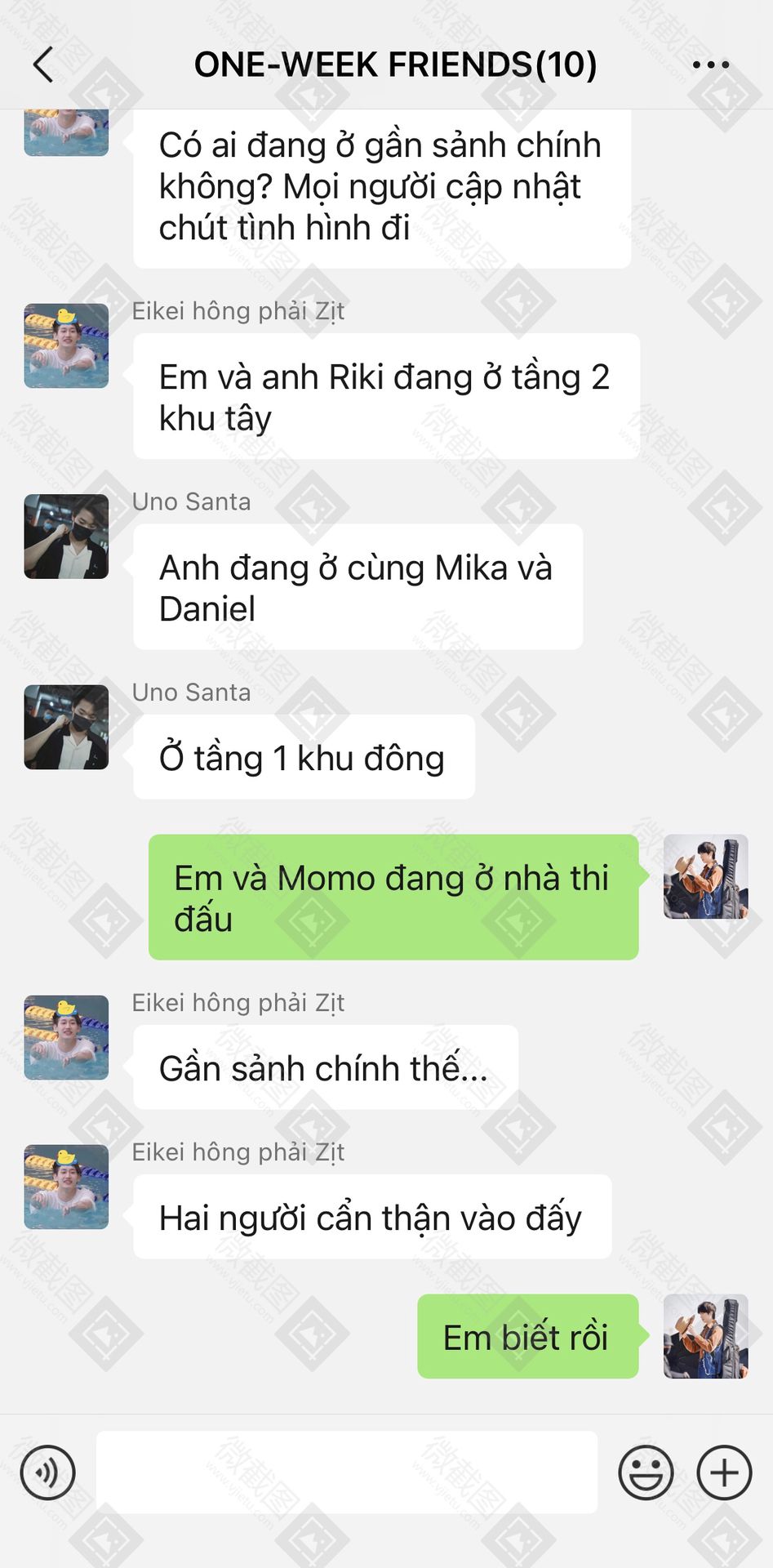
Task: Tap the 'Hai người cẩn thận vào đấy' bubble
Action: (372, 1217)
